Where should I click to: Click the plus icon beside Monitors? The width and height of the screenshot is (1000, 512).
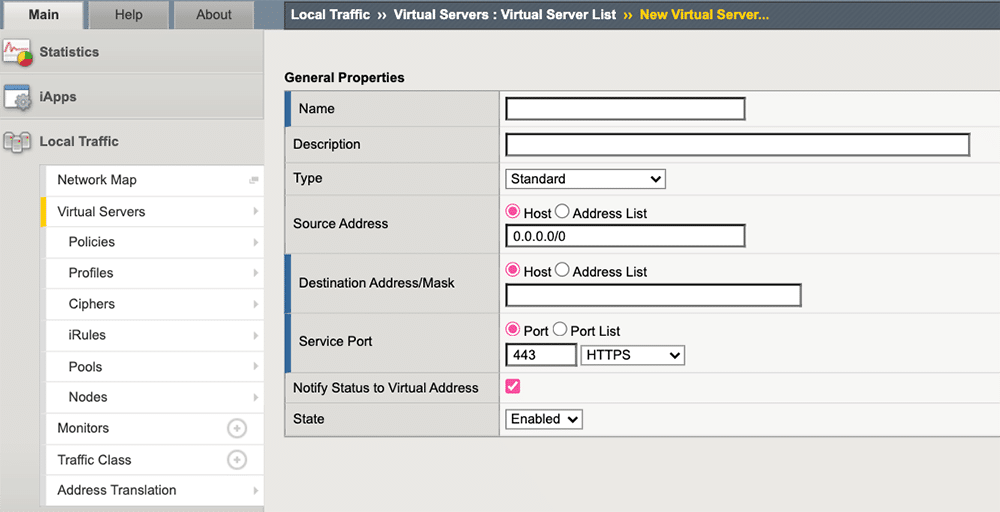237,428
